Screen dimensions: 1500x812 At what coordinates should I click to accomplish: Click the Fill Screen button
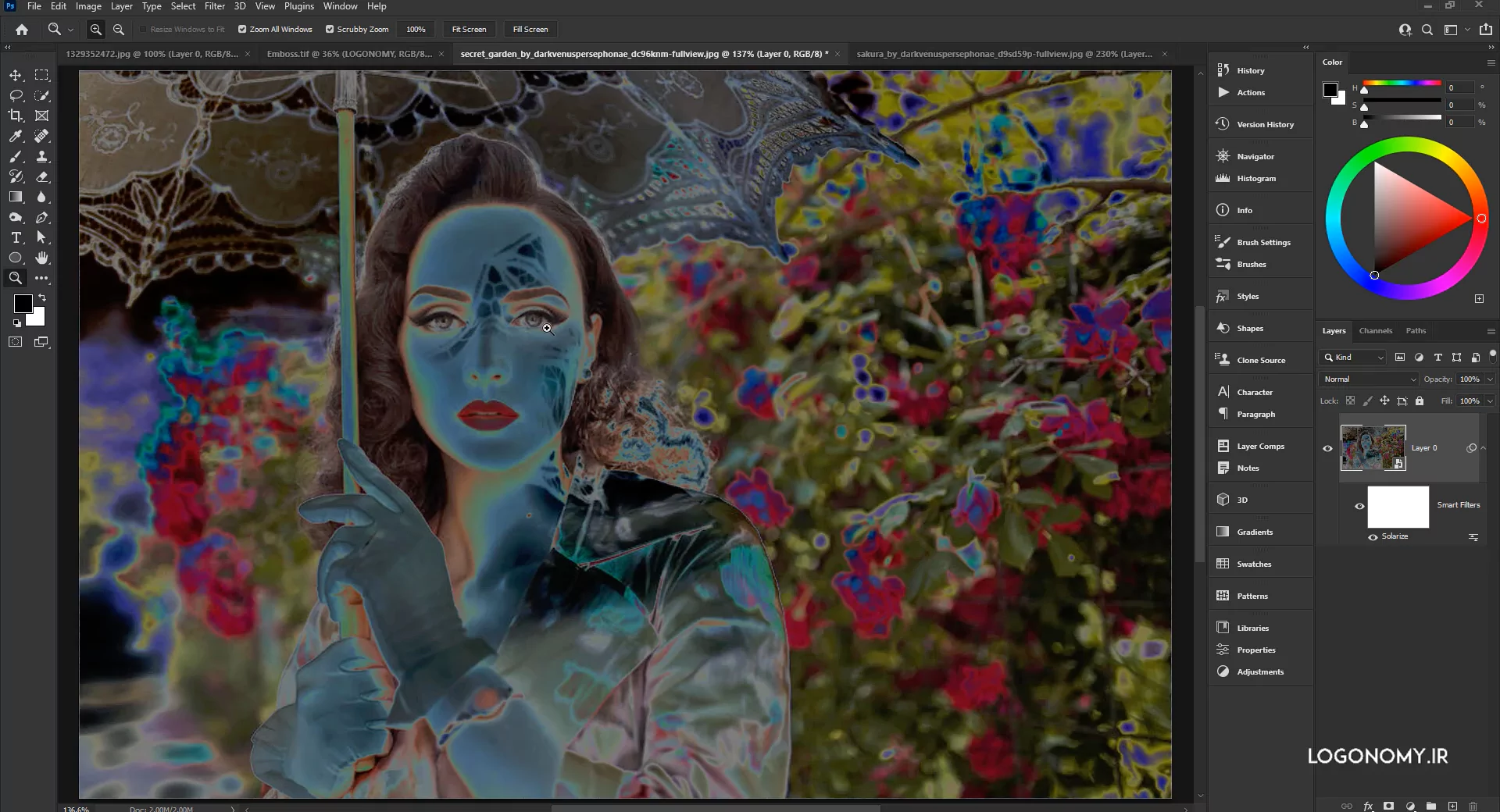530,29
